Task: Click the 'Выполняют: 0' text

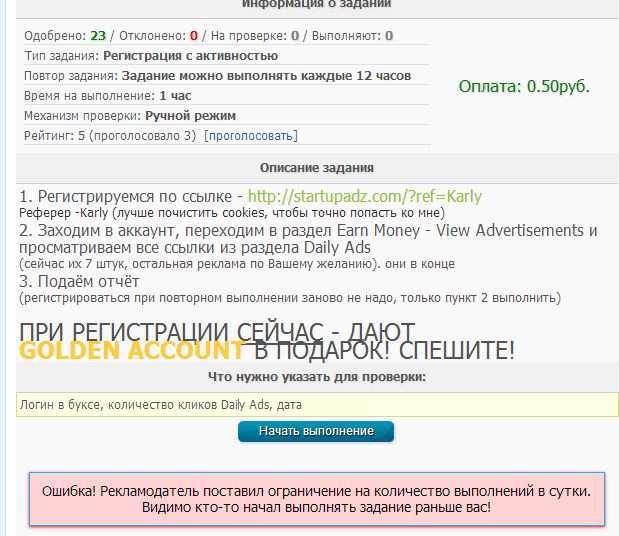Action: click(352, 36)
